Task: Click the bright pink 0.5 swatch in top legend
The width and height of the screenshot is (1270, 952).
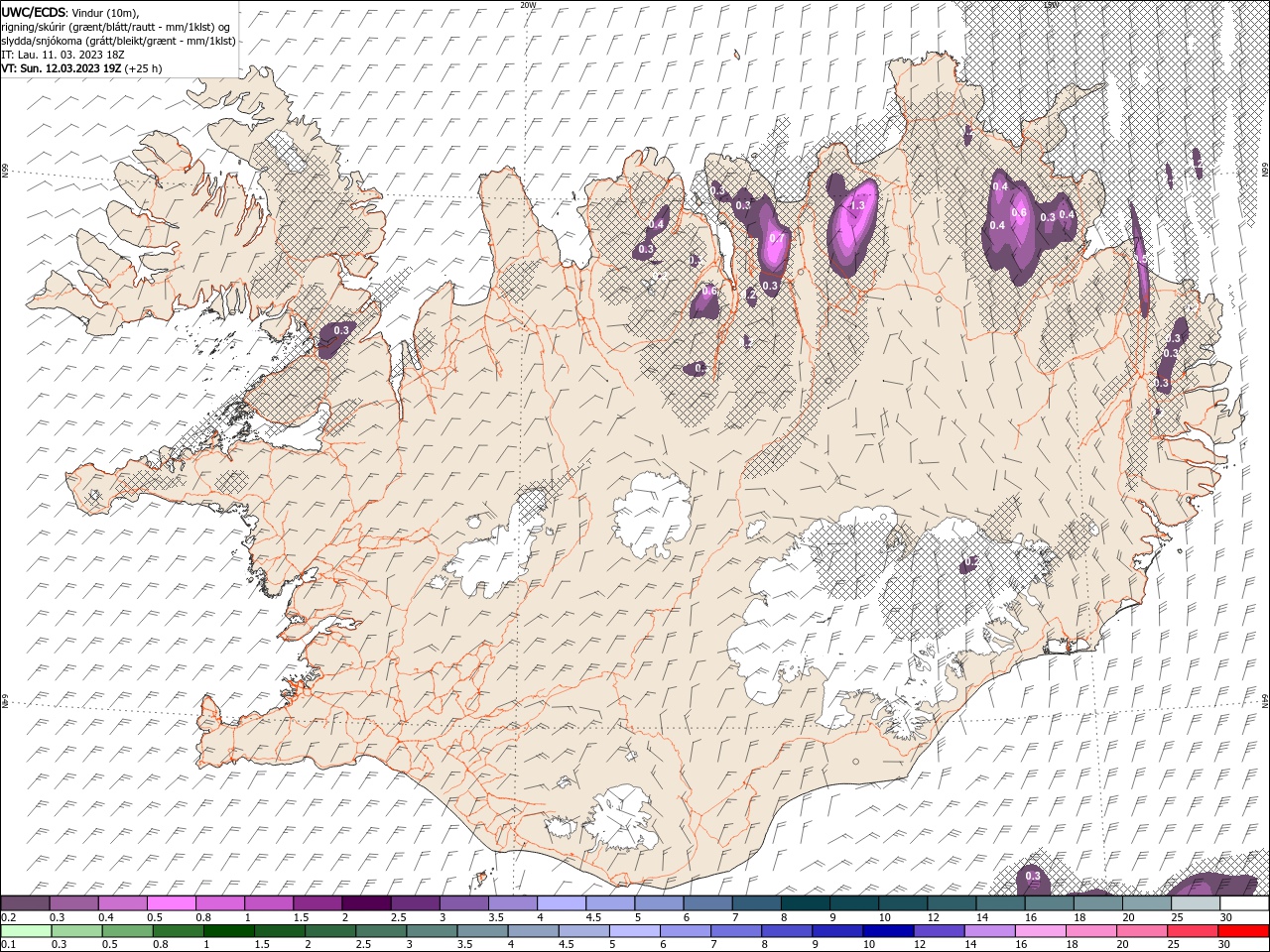Action: tap(171, 903)
